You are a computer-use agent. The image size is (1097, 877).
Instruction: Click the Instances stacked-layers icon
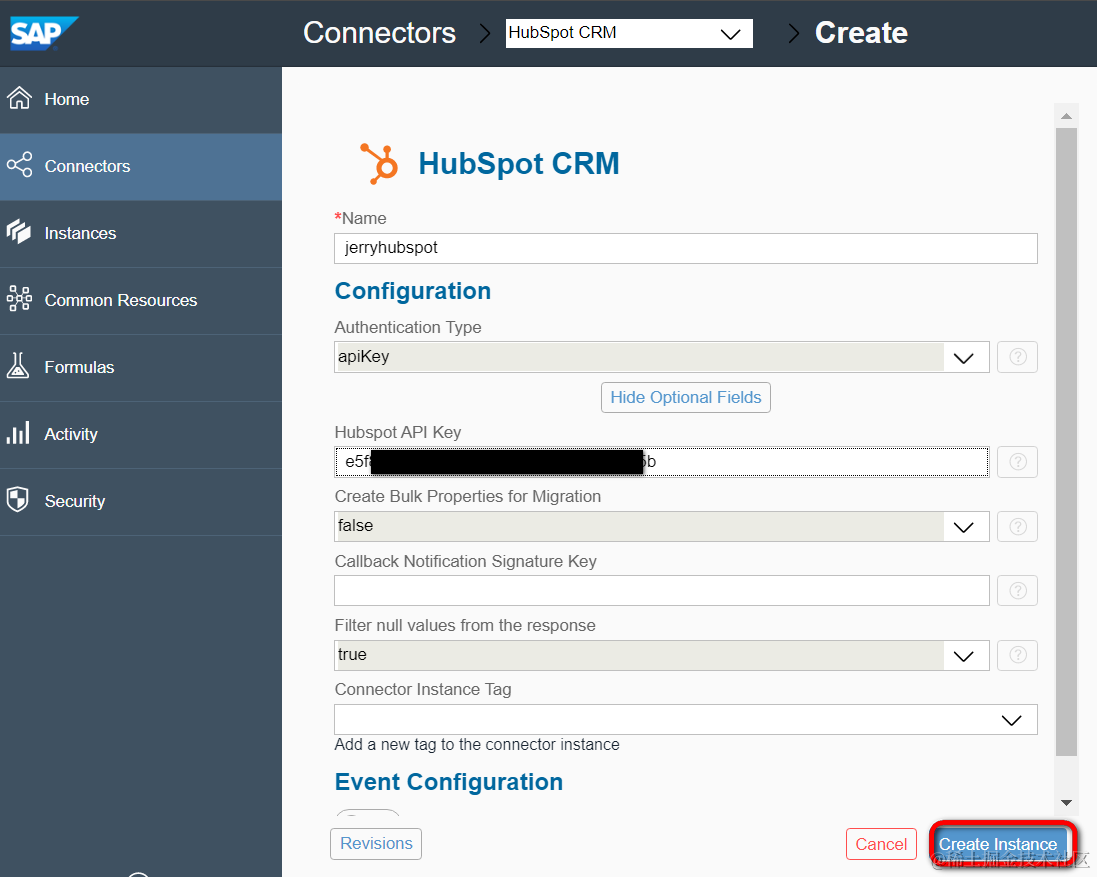[19, 232]
